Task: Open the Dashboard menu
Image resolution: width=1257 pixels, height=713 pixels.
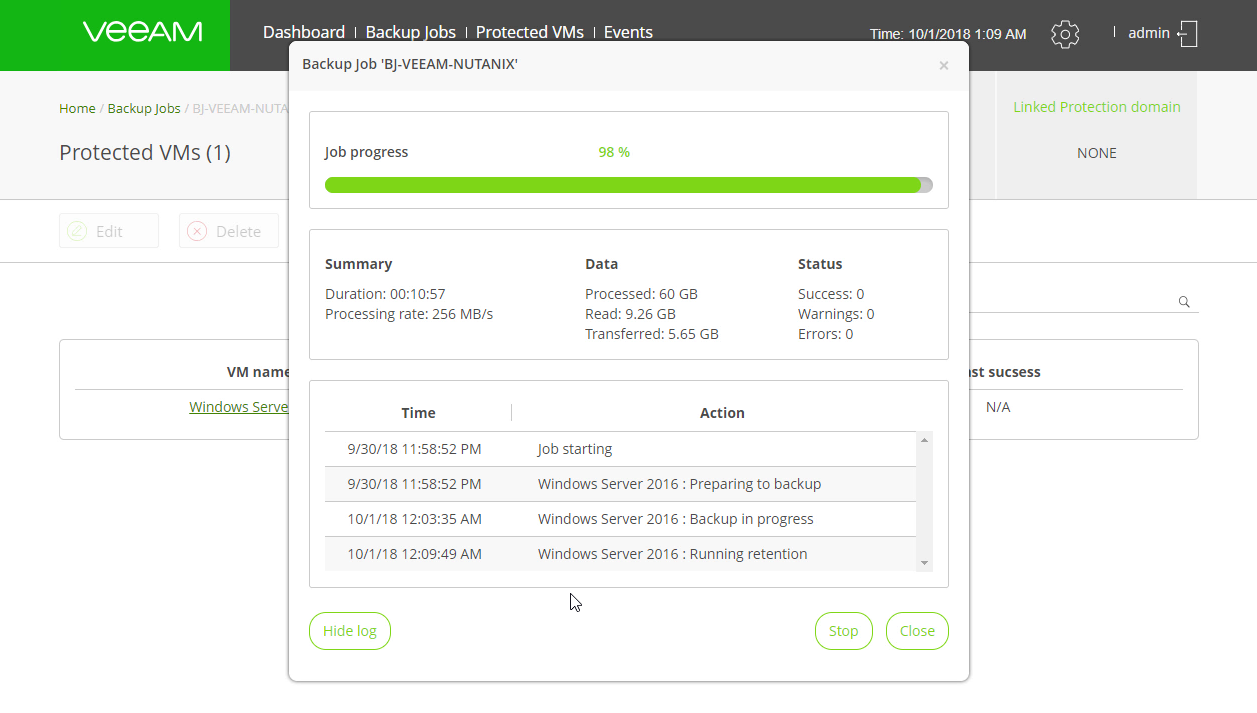Action: [304, 32]
